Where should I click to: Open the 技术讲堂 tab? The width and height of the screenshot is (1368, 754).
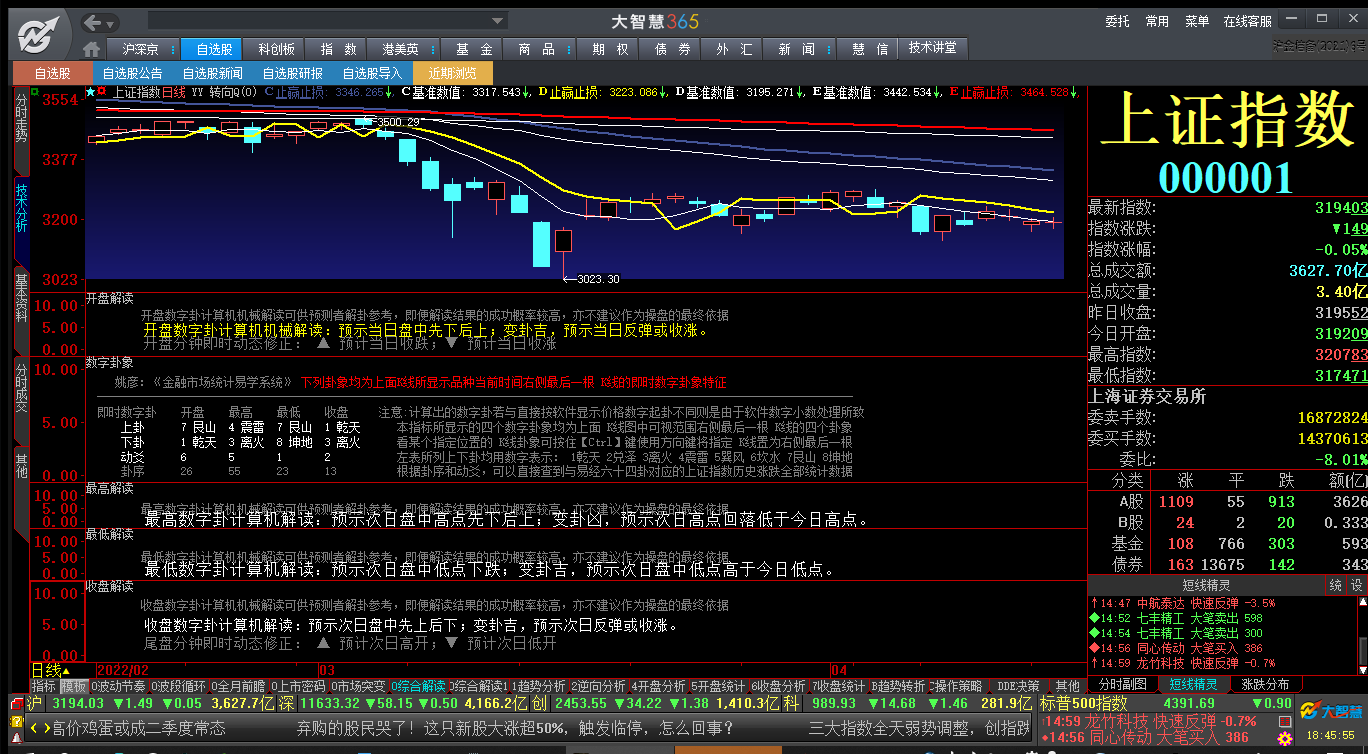click(932, 48)
